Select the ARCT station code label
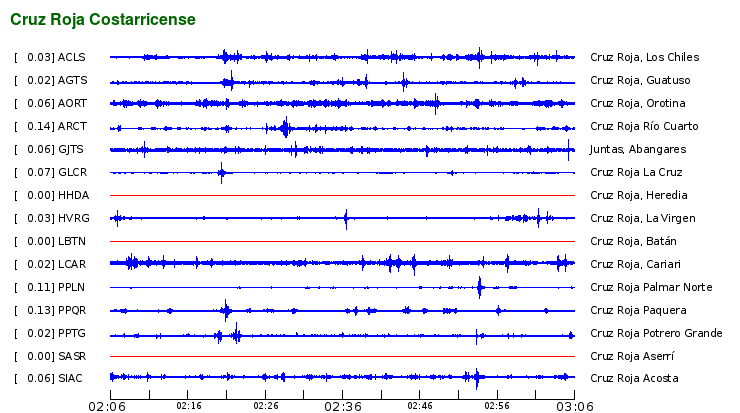Screen dimensions: 740x413 [72, 126]
